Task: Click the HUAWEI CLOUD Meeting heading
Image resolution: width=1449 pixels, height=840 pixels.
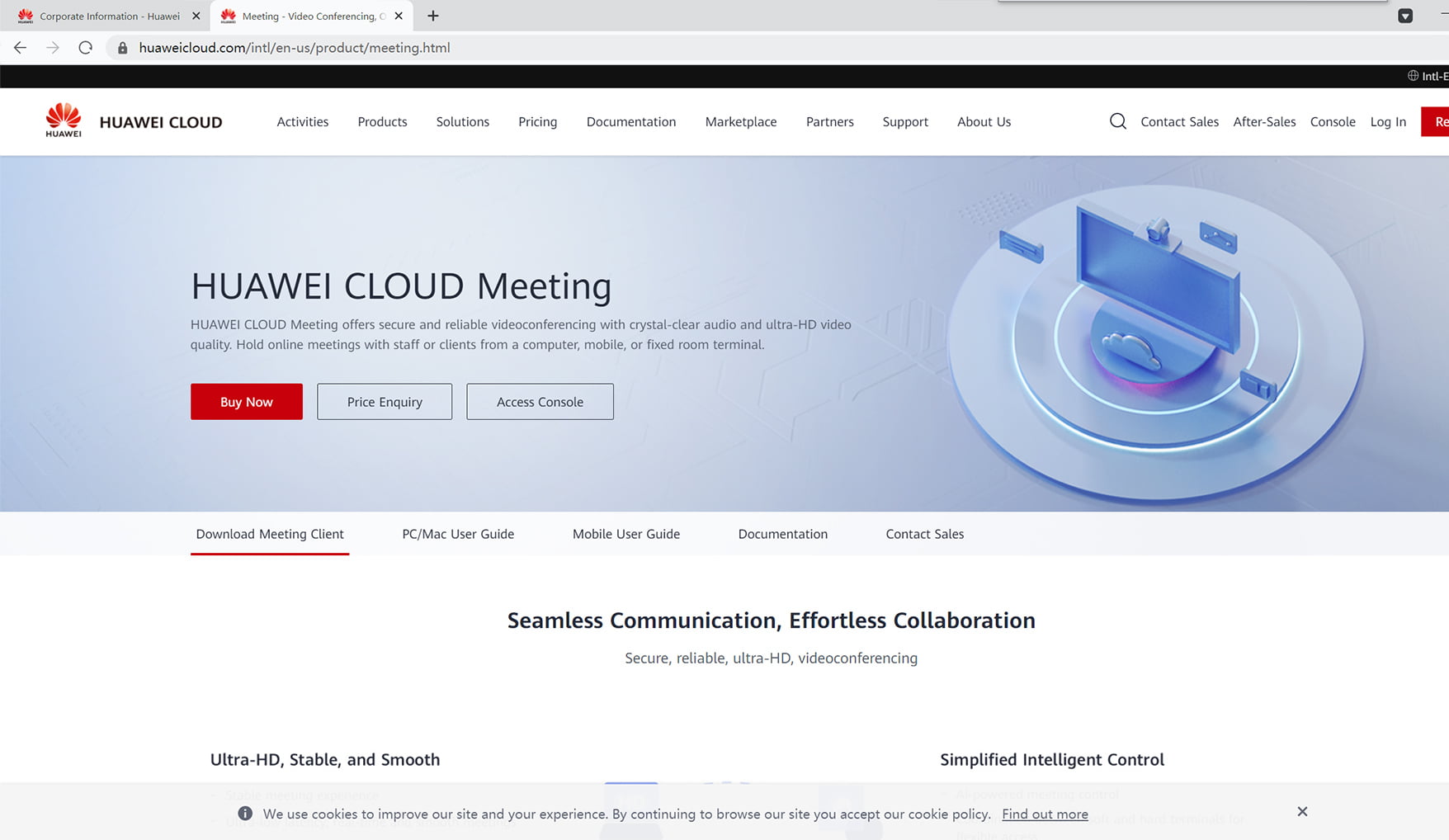Action: [x=401, y=286]
